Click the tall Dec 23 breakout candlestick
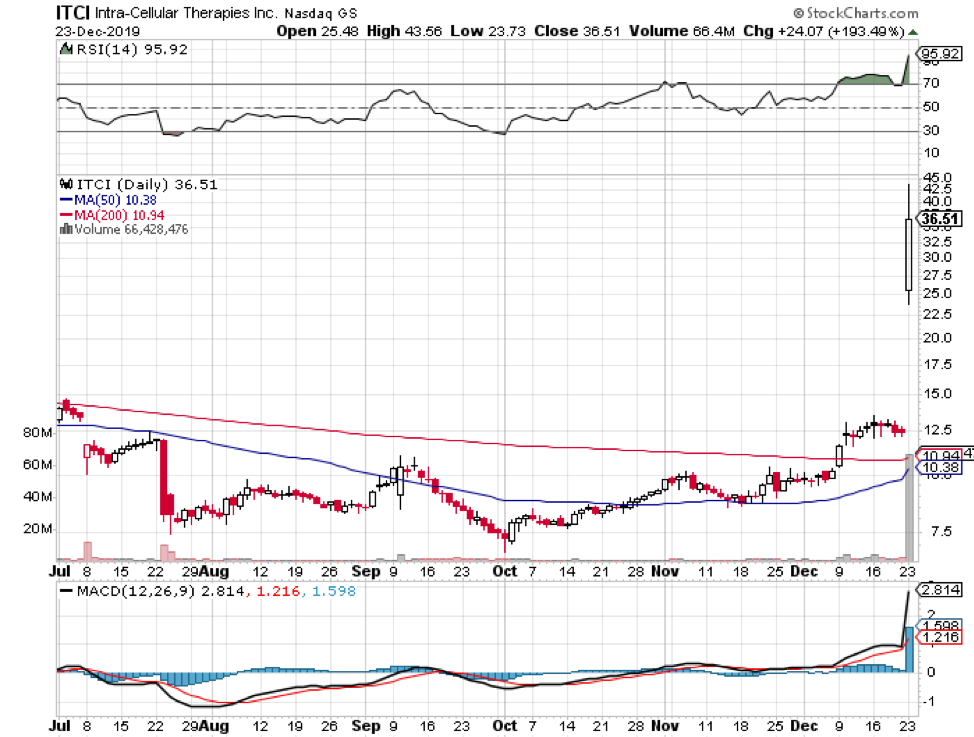The height and width of the screenshot is (737, 974). [908, 255]
